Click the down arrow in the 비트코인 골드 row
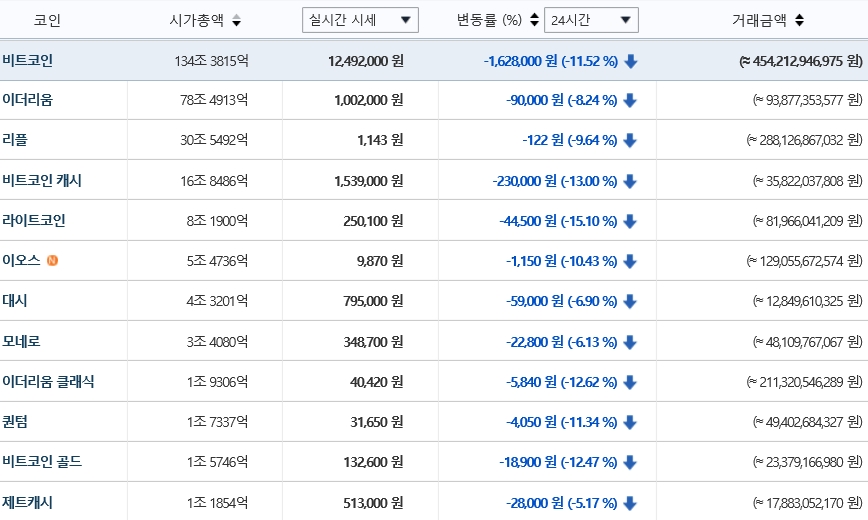The height and width of the screenshot is (520, 868). (x=630, y=462)
